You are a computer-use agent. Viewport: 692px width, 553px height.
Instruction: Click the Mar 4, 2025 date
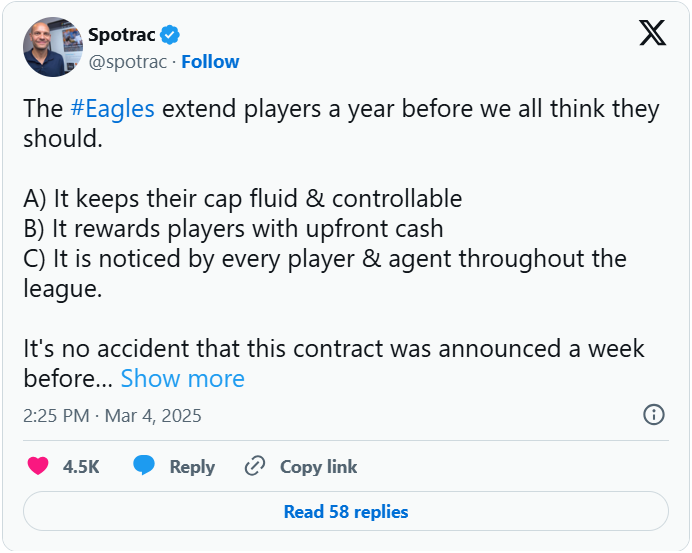tap(155, 415)
